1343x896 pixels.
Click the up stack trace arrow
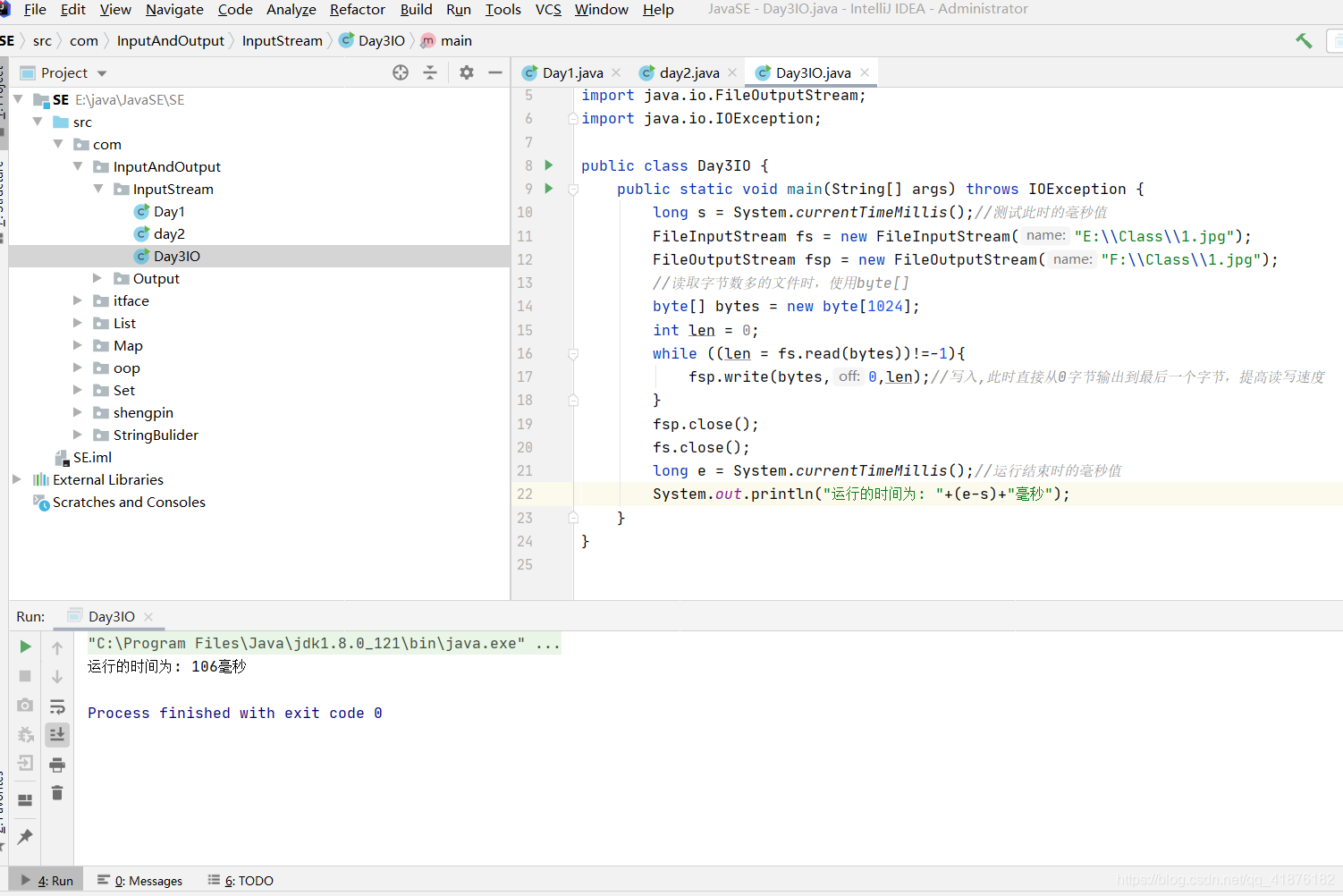(57, 647)
